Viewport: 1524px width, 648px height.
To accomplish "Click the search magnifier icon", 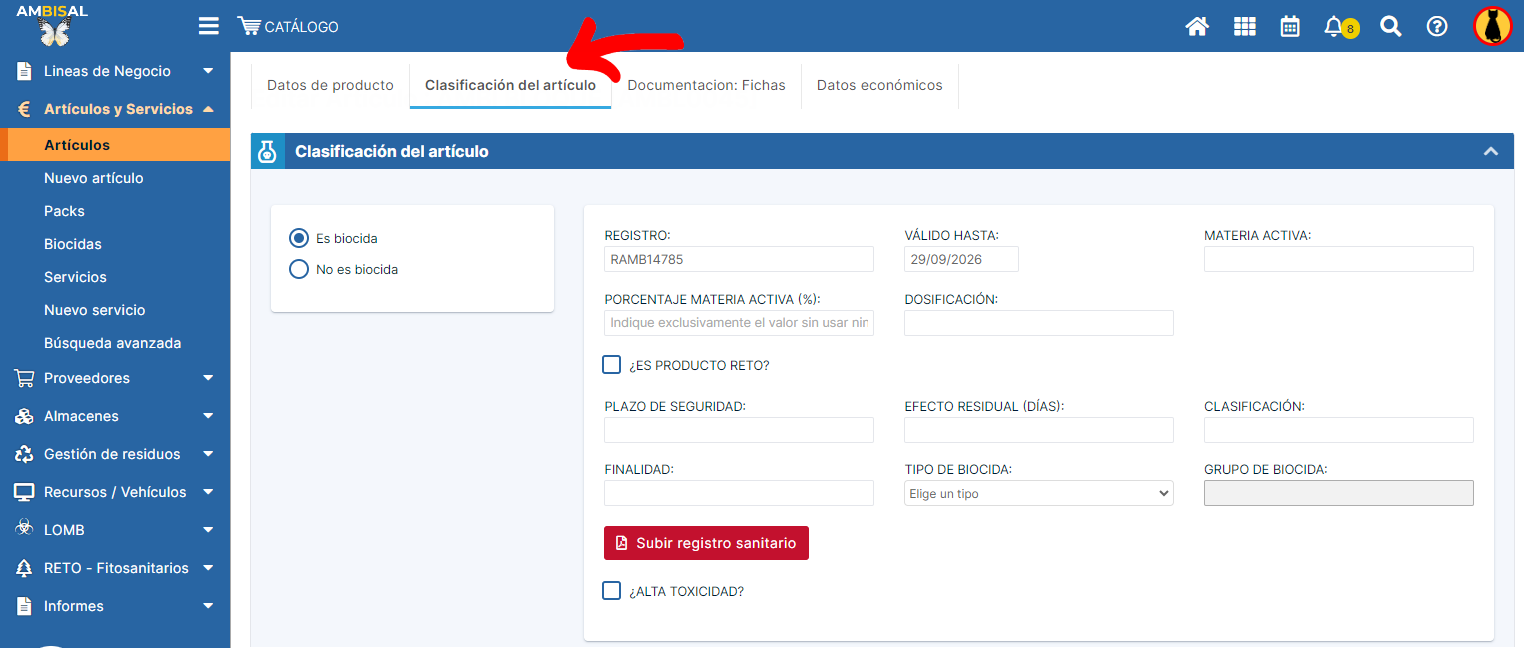I will (1390, 27).
